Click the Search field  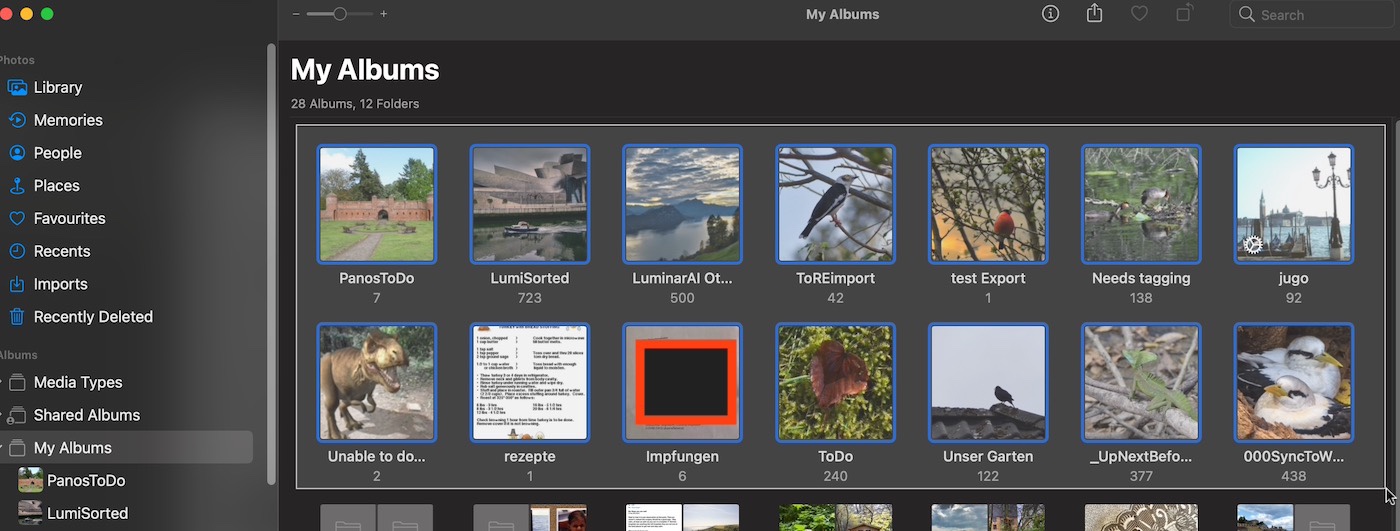point(1310,15)
